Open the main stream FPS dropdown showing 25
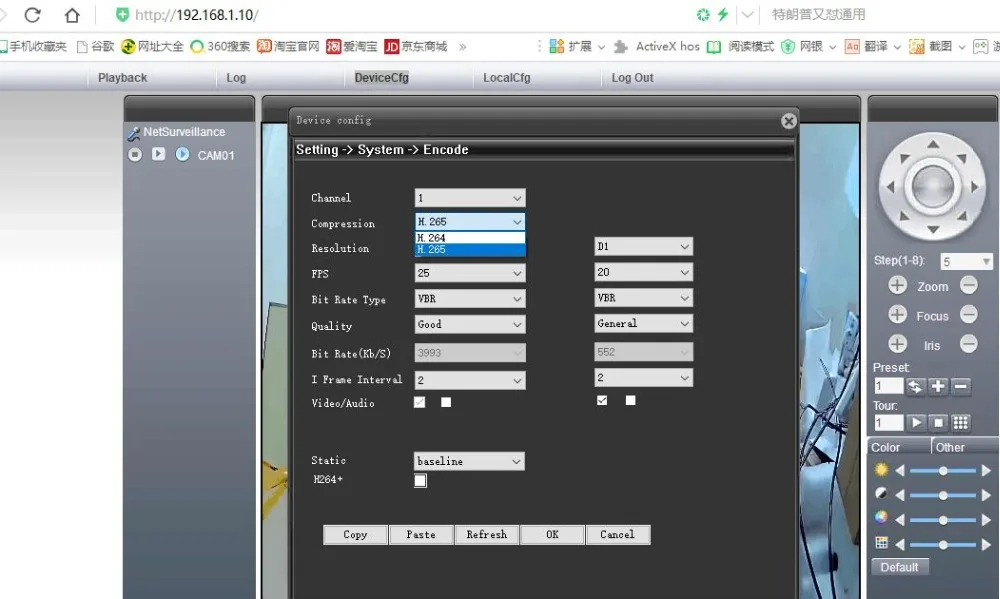The width and height of the screenshot is (1000, 599). point(469,273)
